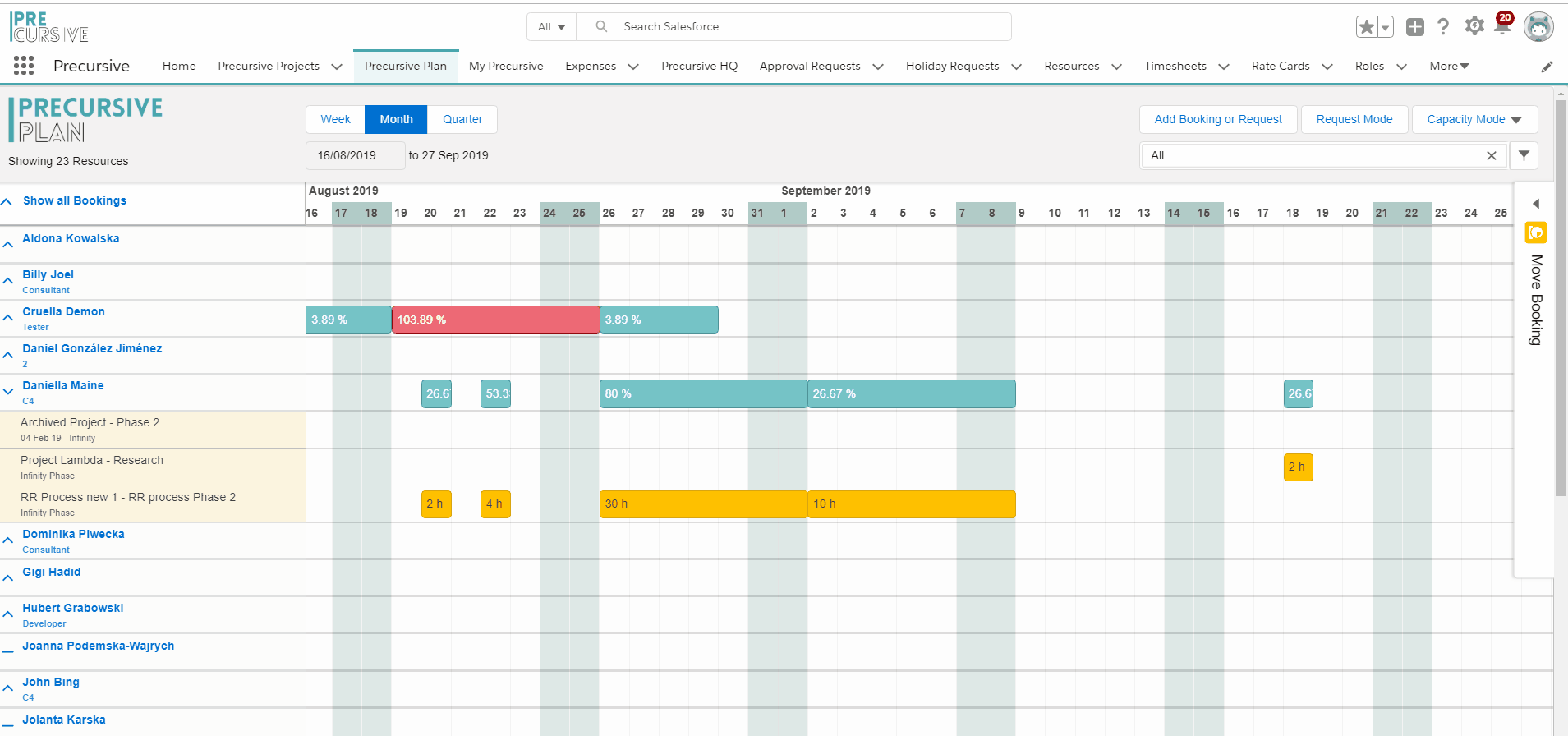Click the Precursive logo
The width and height of the screenshot is (1568, 736).
click(x=49, y=27)
